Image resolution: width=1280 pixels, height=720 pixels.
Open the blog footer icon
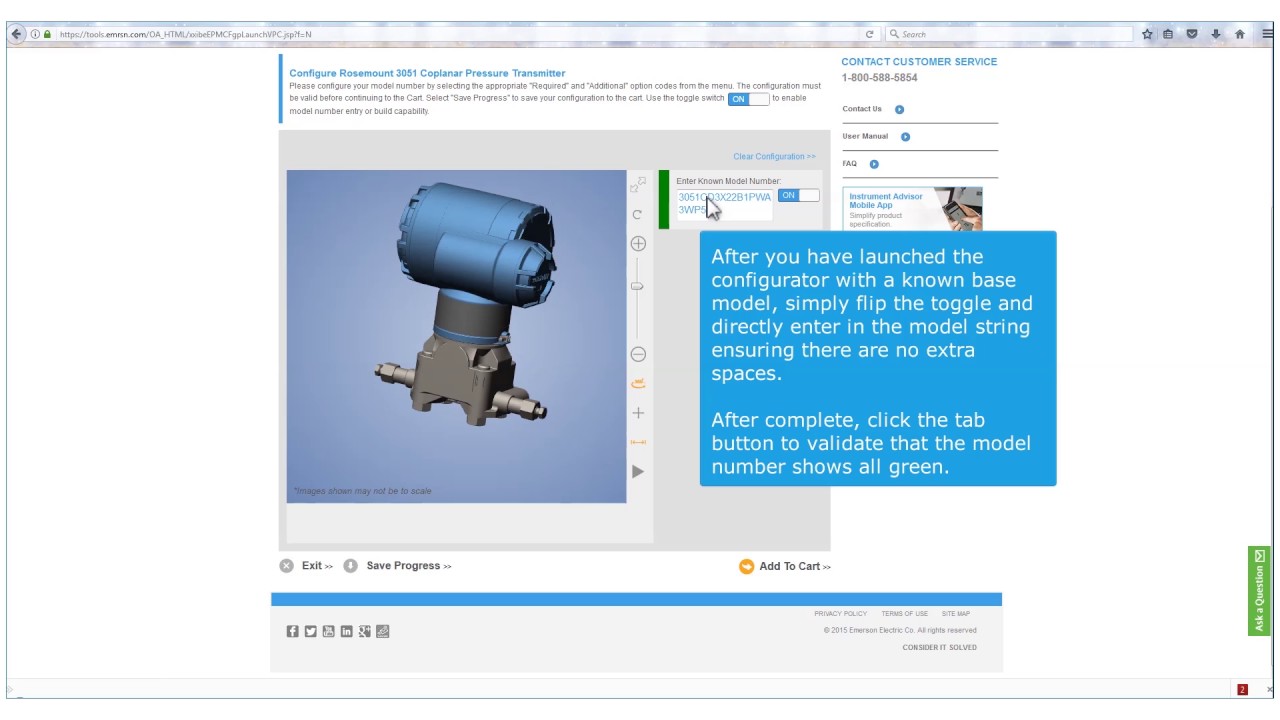(x=382, y=631)
